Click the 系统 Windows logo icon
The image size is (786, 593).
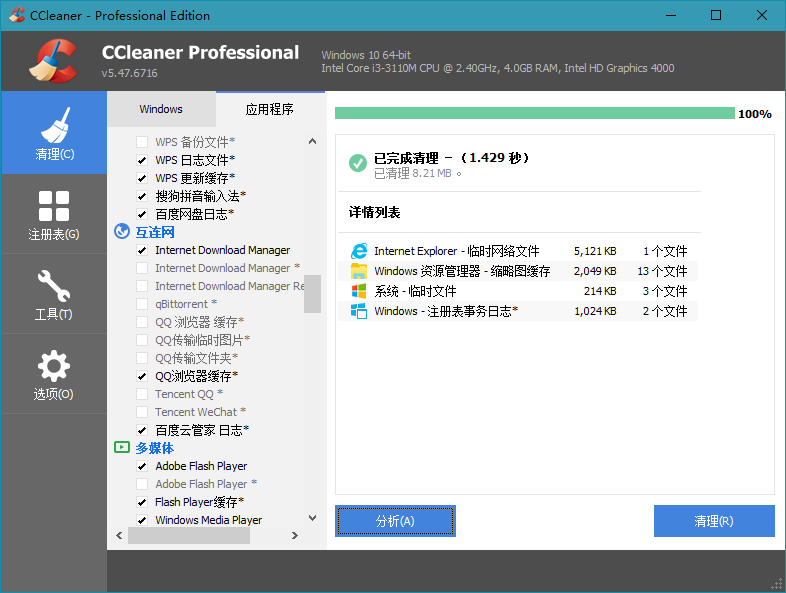pyautogui.click(x=359, y=291)
